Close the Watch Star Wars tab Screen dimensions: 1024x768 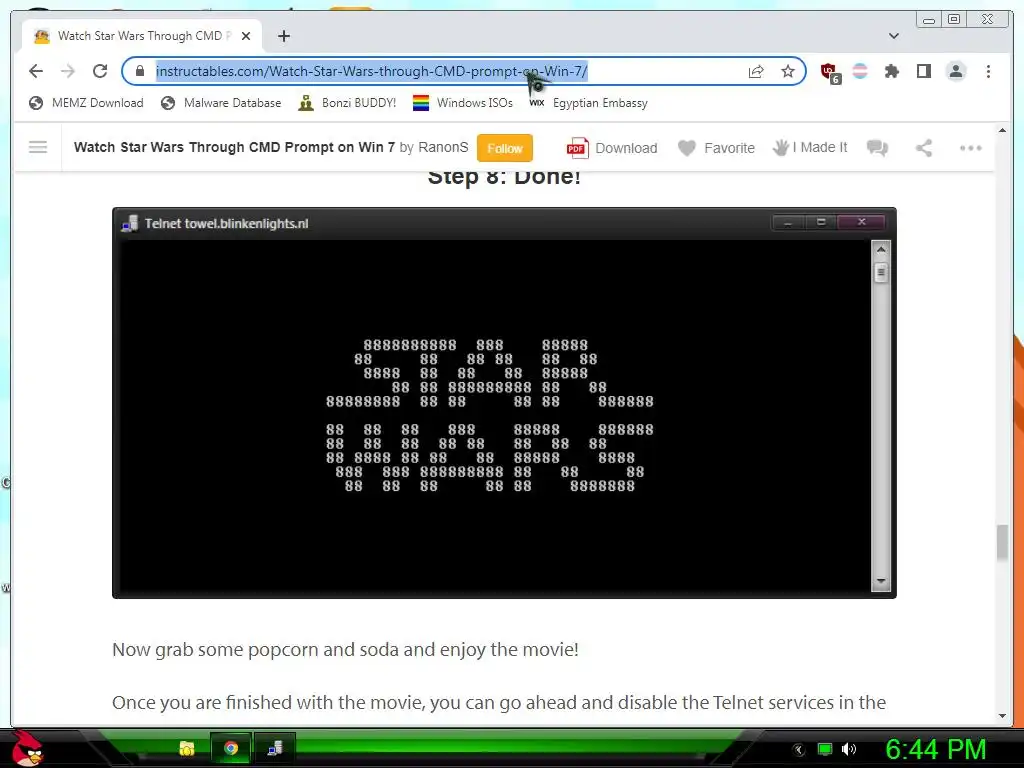[246, 36]
